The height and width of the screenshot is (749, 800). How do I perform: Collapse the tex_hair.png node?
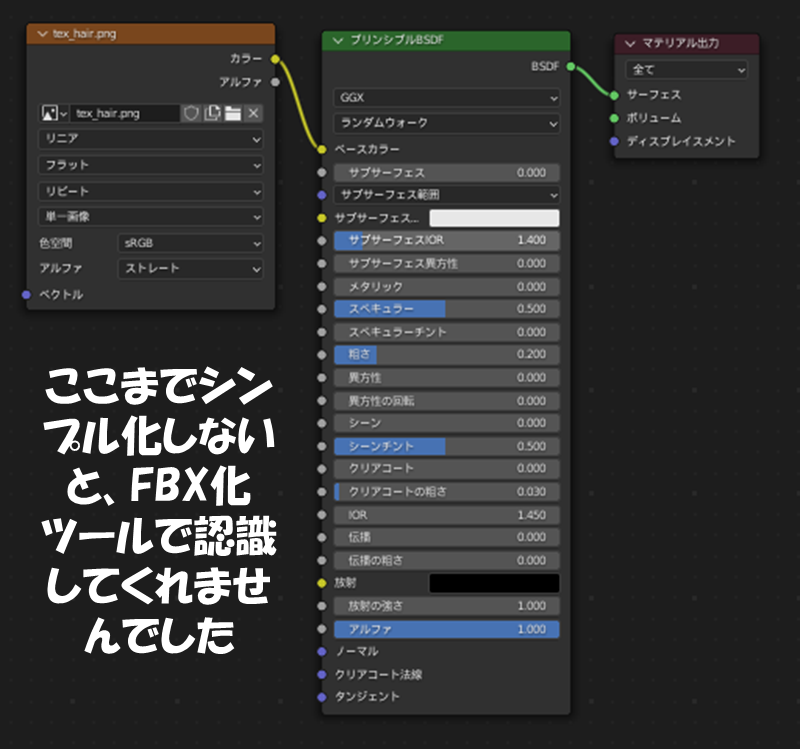click(42, 34)
